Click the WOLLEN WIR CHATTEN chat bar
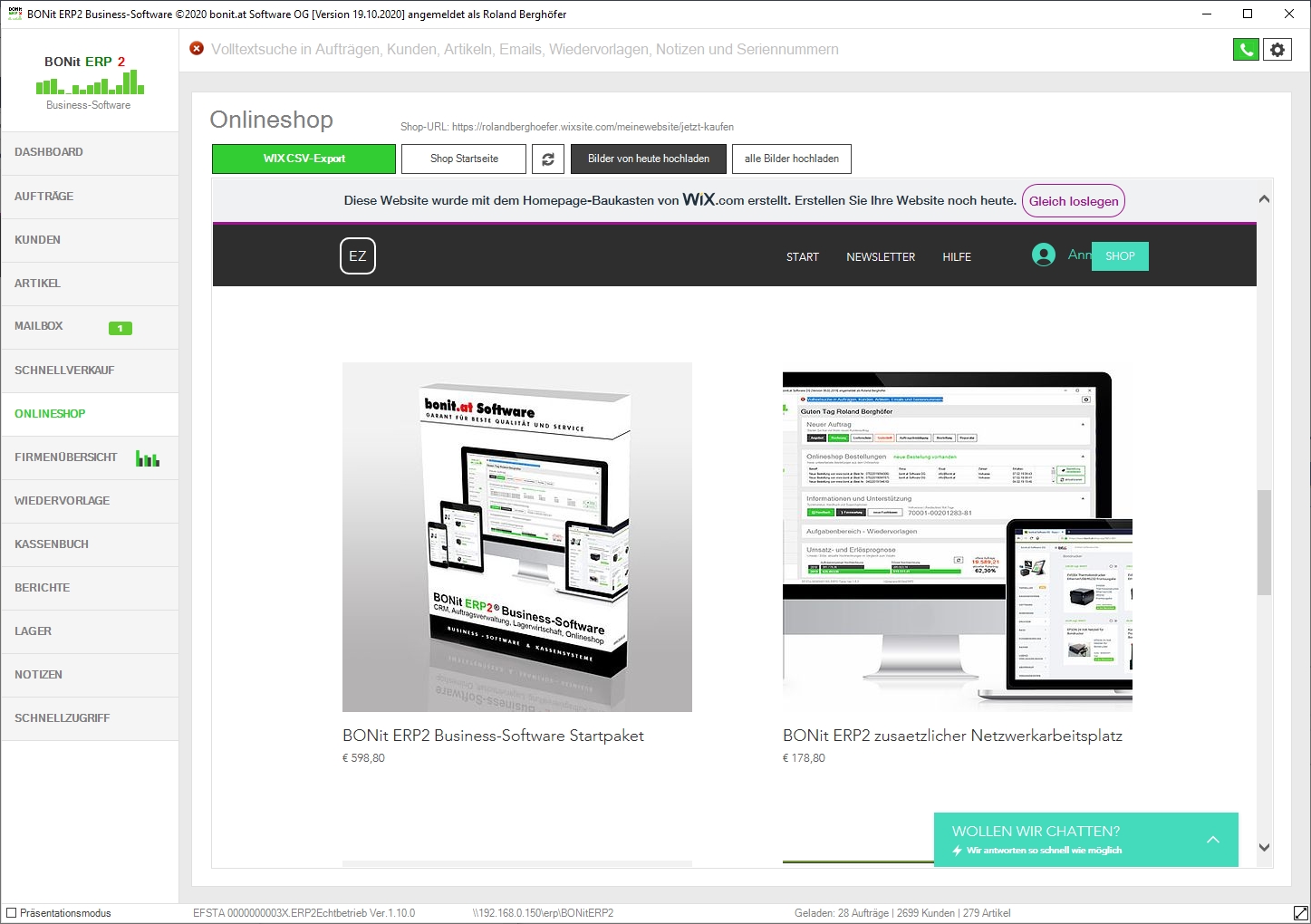Screen dimensions: 1311x924 (x=1086, y=840)
